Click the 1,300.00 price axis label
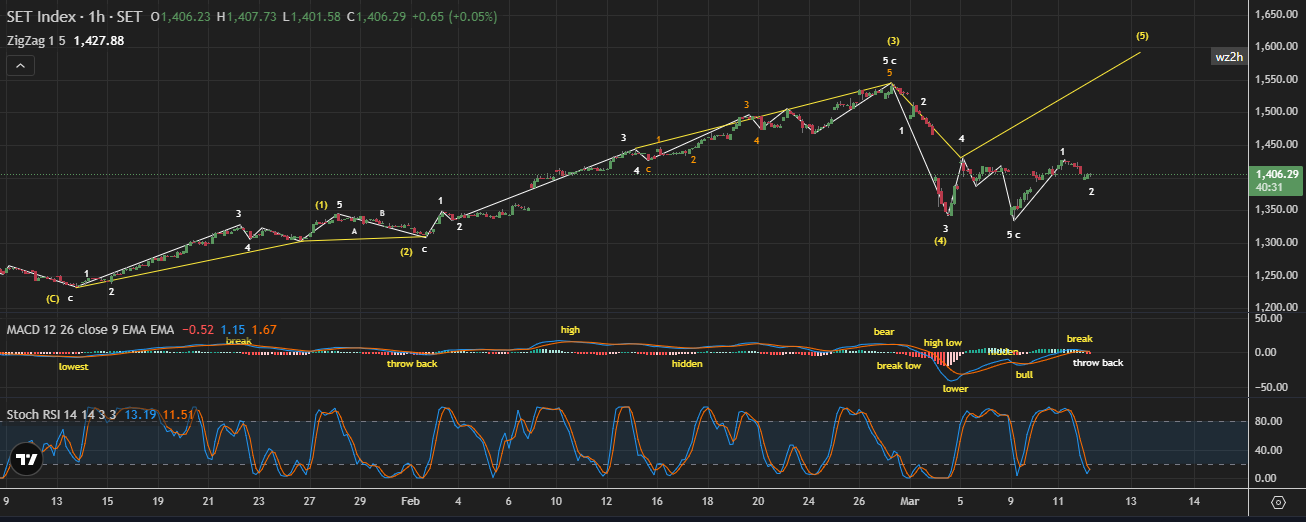This screenshot has height=522, width=1306. pos(1276,243)
